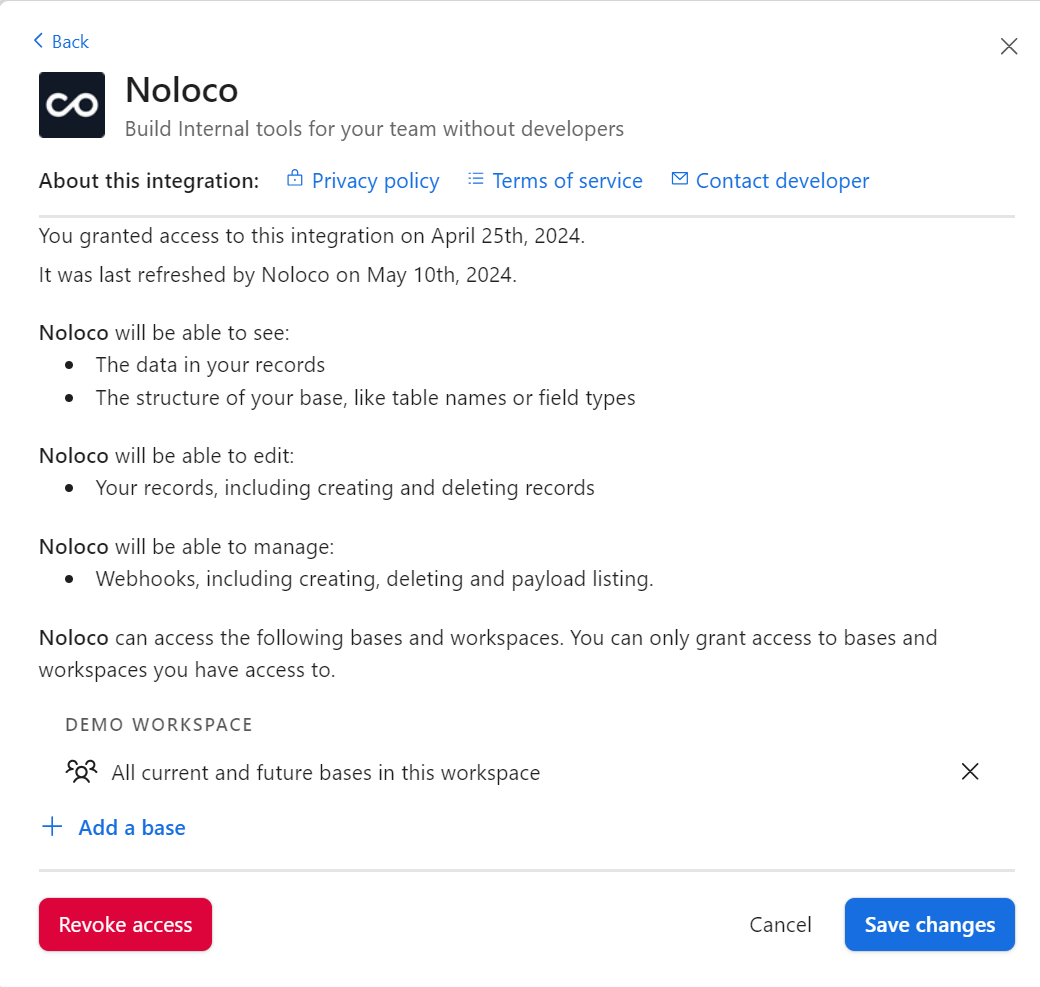Click the people icon in Demo Workspace row
Image resolution: width=1040 pixels, height=987 pixels.
[81, 771]
